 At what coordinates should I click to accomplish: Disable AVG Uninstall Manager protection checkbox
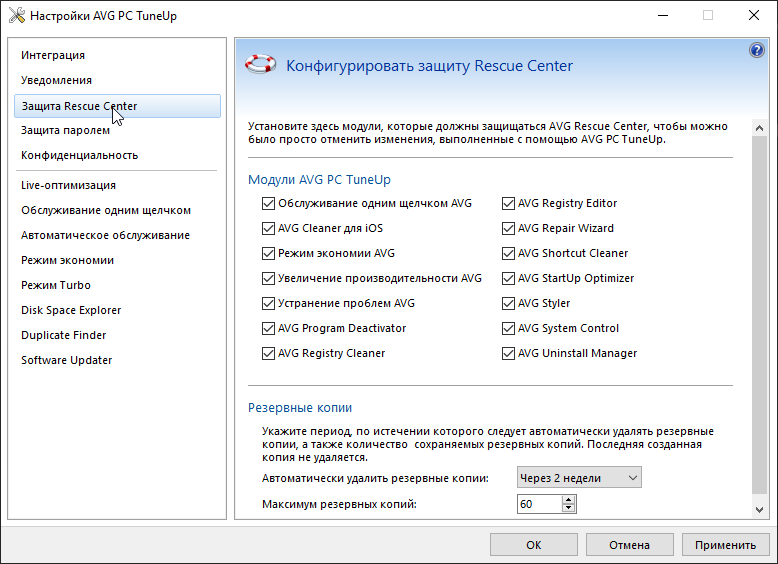tap(508, 353)
